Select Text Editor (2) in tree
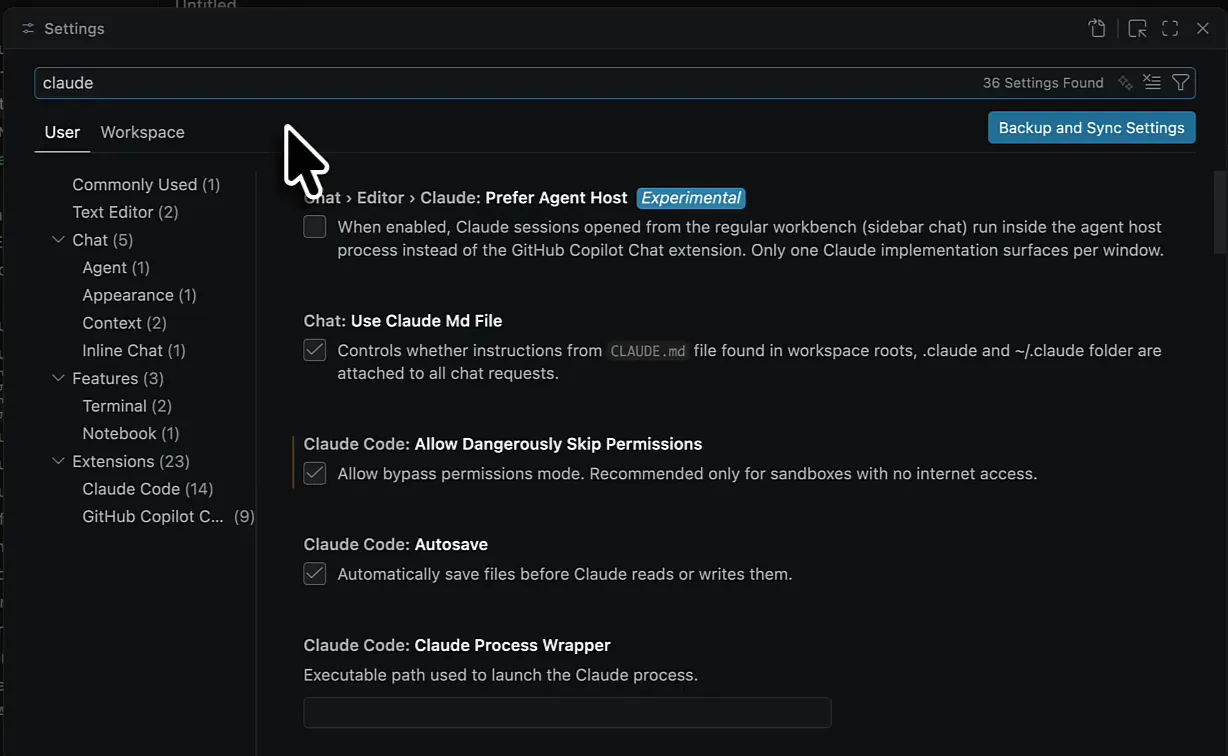Viewport: 1228px width, 756px height. [x=125, y=212]
